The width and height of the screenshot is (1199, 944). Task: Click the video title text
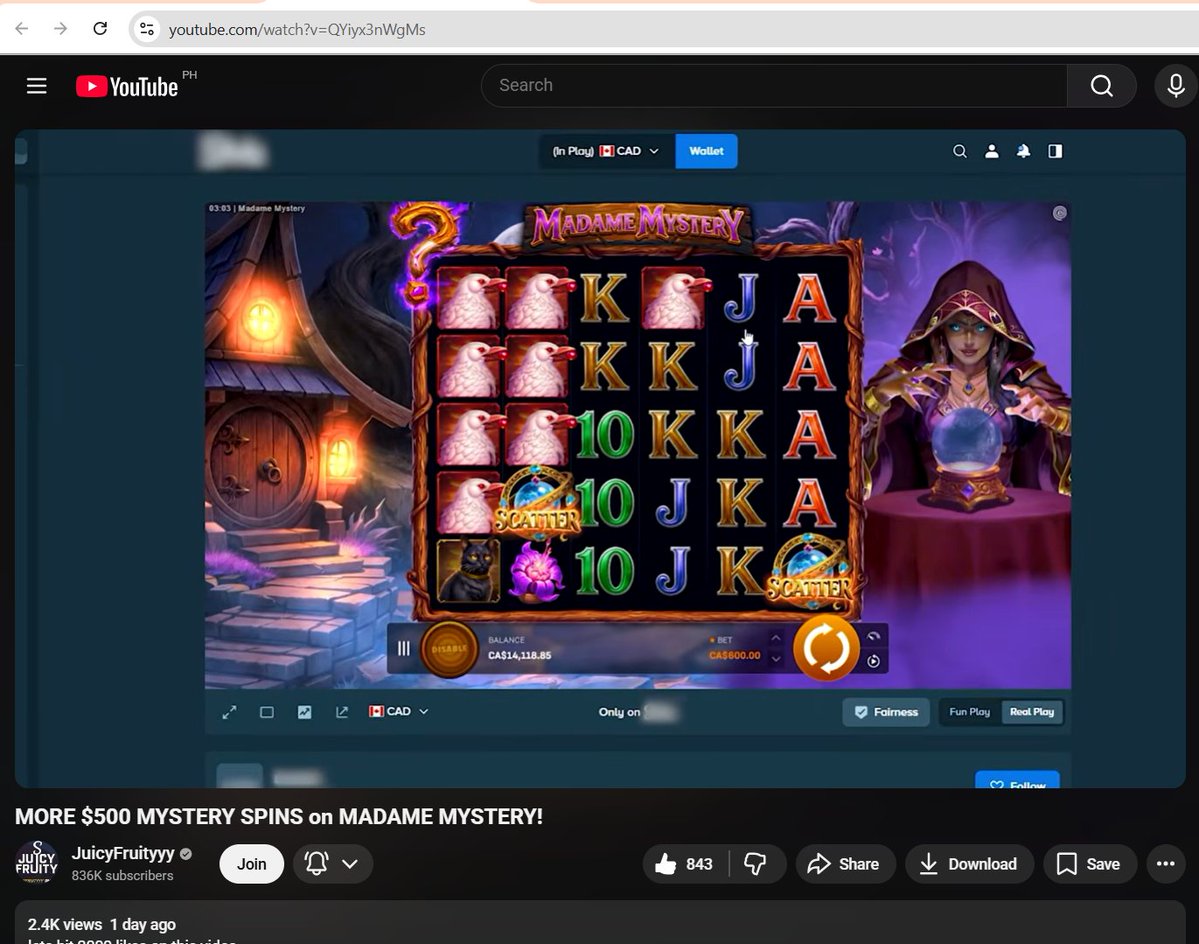pyautogui.click(x=279, y=816)
